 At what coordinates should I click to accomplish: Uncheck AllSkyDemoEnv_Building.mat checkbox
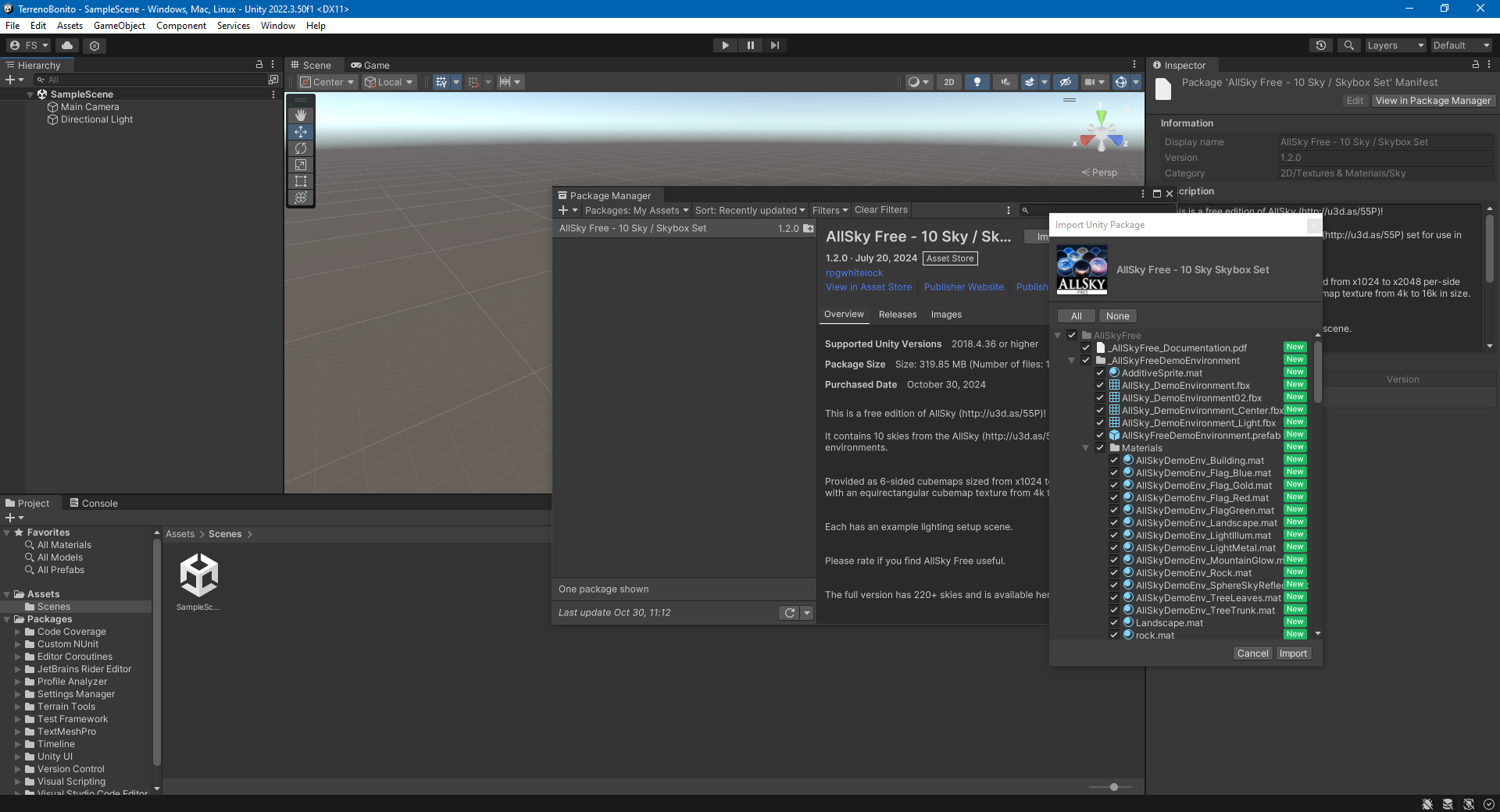1114,460
